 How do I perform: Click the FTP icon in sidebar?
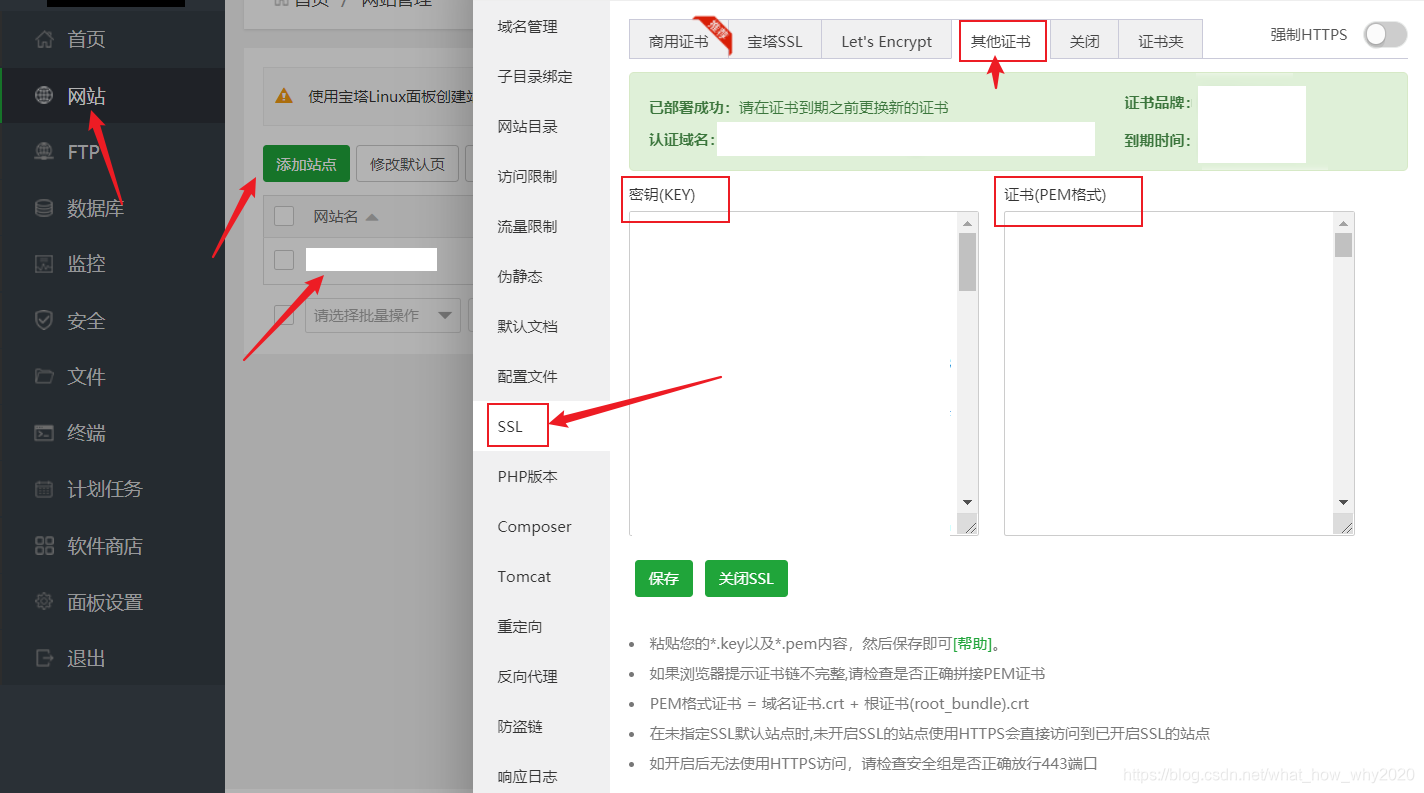click(x=44, y=152)
